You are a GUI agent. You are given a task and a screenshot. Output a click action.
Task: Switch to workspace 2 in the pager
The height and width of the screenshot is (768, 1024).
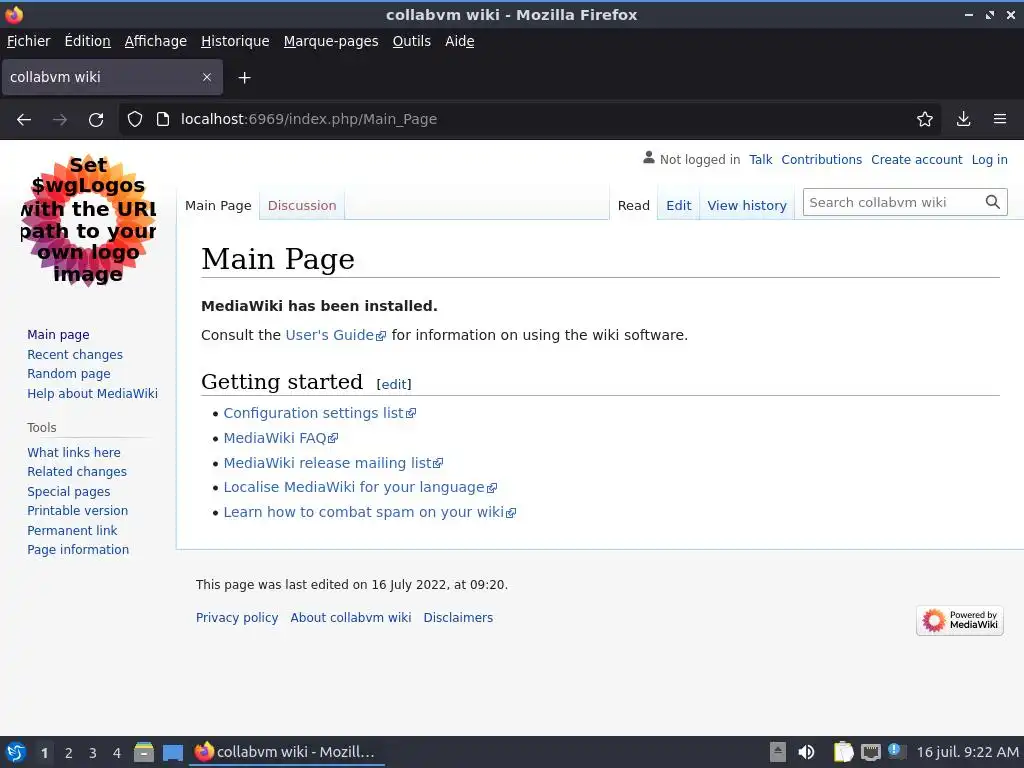69,753
